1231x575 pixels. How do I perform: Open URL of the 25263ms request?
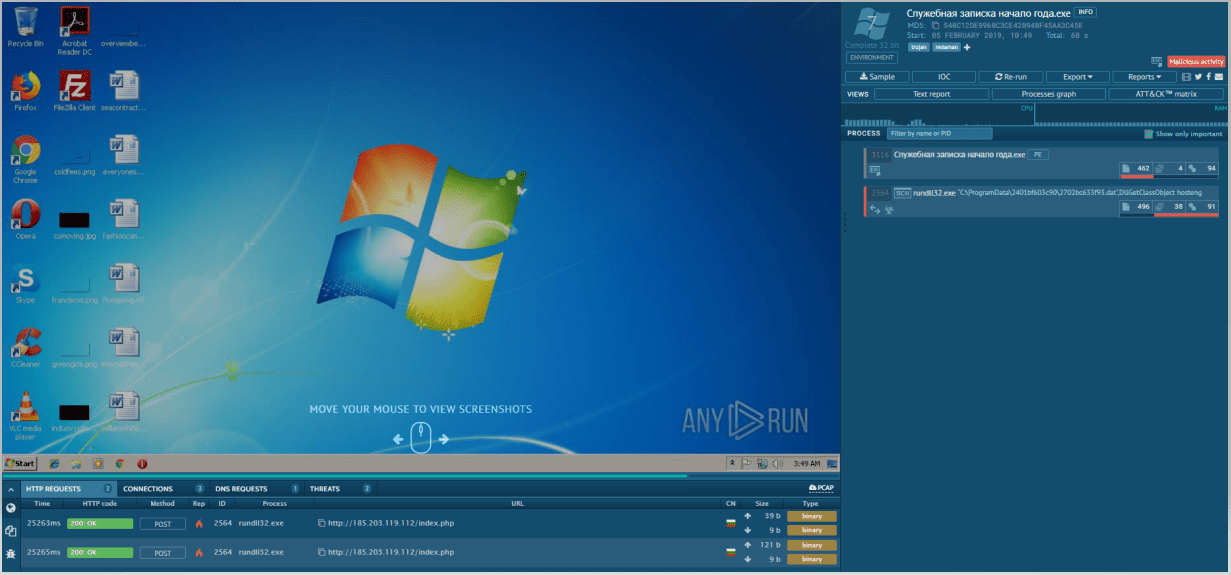pyautogui.click(x=390, y=523)
